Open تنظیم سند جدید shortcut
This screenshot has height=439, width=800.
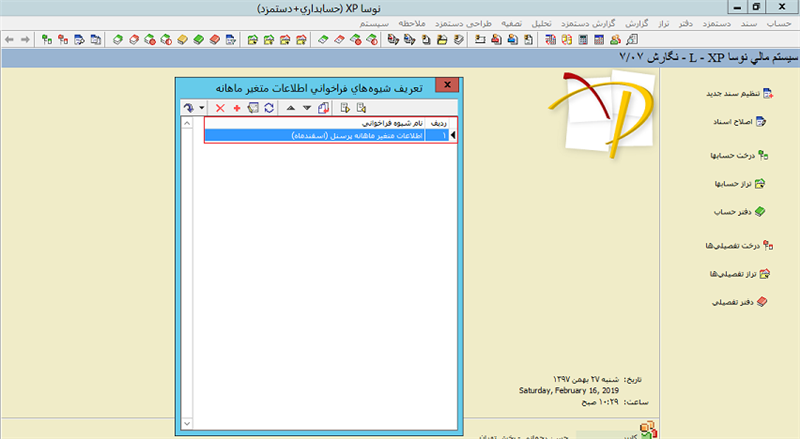pos(734,95)
